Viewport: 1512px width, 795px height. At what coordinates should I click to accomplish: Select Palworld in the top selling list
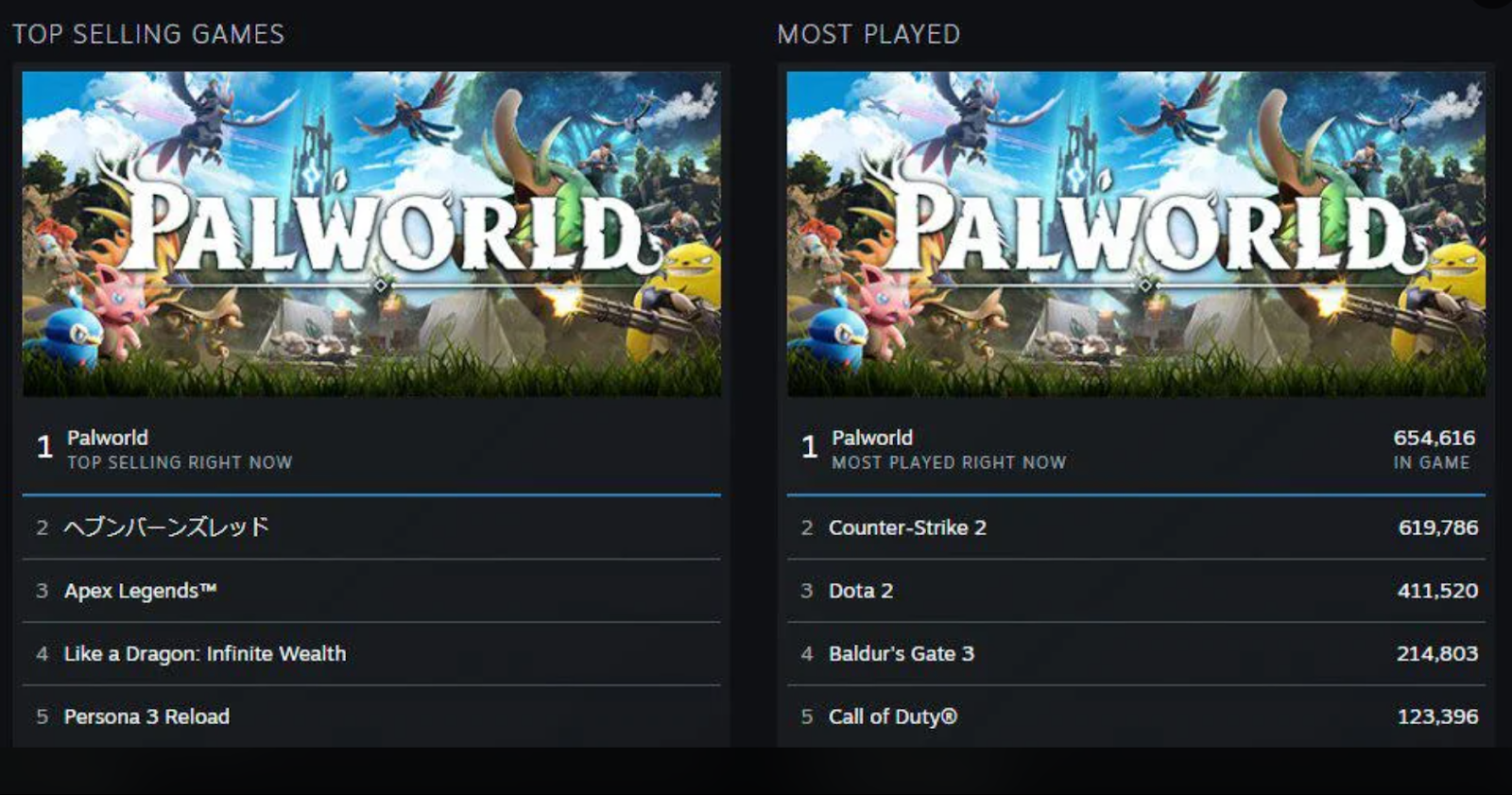[371, 447]
